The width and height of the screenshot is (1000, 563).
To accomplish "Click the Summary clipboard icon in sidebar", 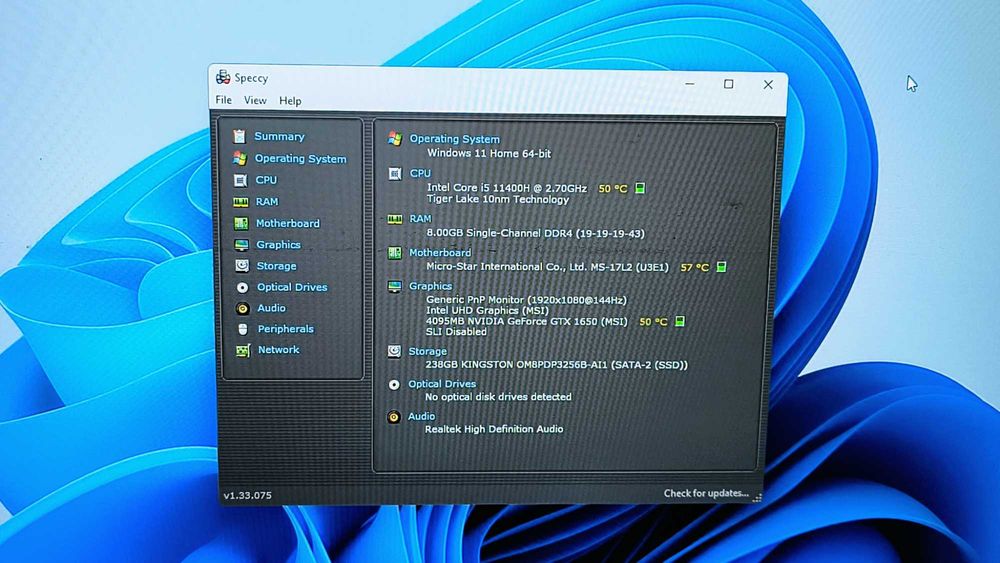I will (x=239, y=136).
